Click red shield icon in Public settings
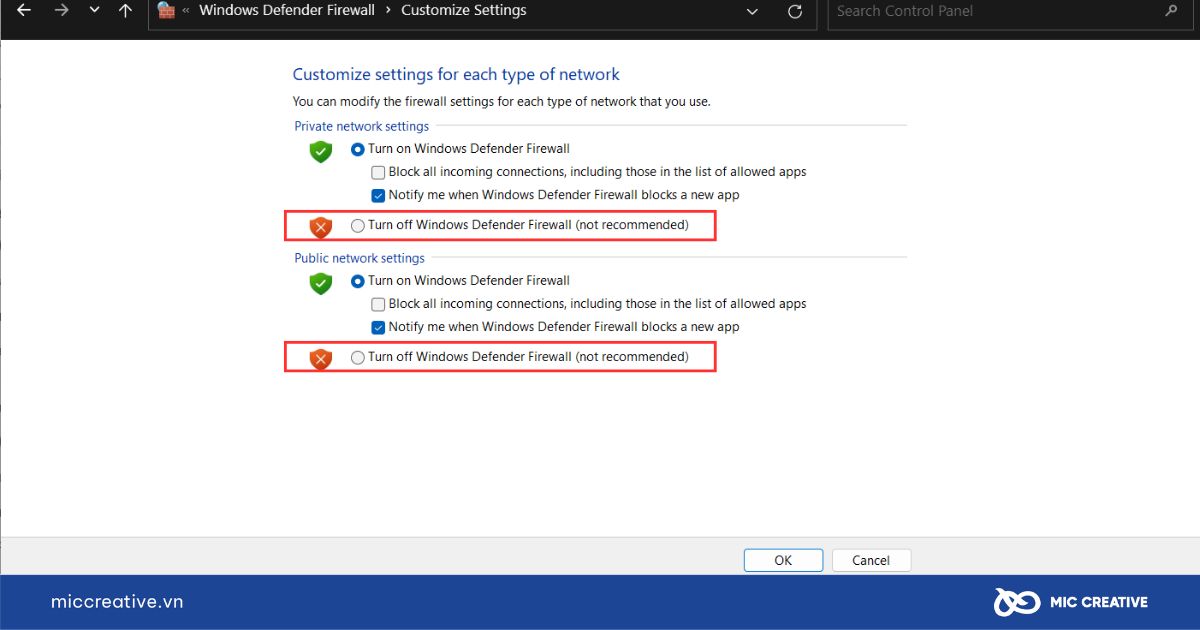1200x630 pixels. 320,359
